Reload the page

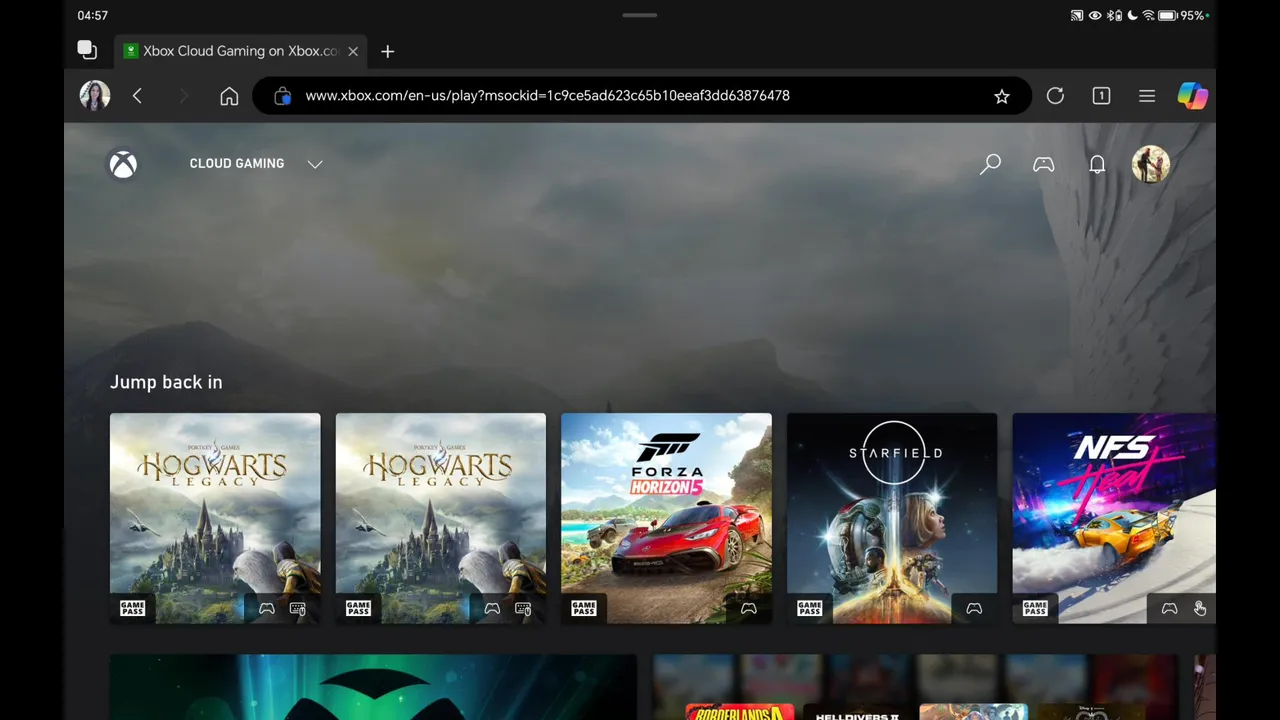[x=1055, y=96]
